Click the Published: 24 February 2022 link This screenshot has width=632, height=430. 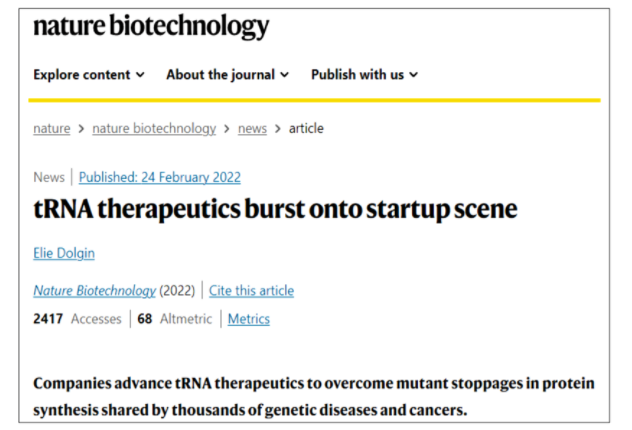pyautogui.click(x=159, y=177)
